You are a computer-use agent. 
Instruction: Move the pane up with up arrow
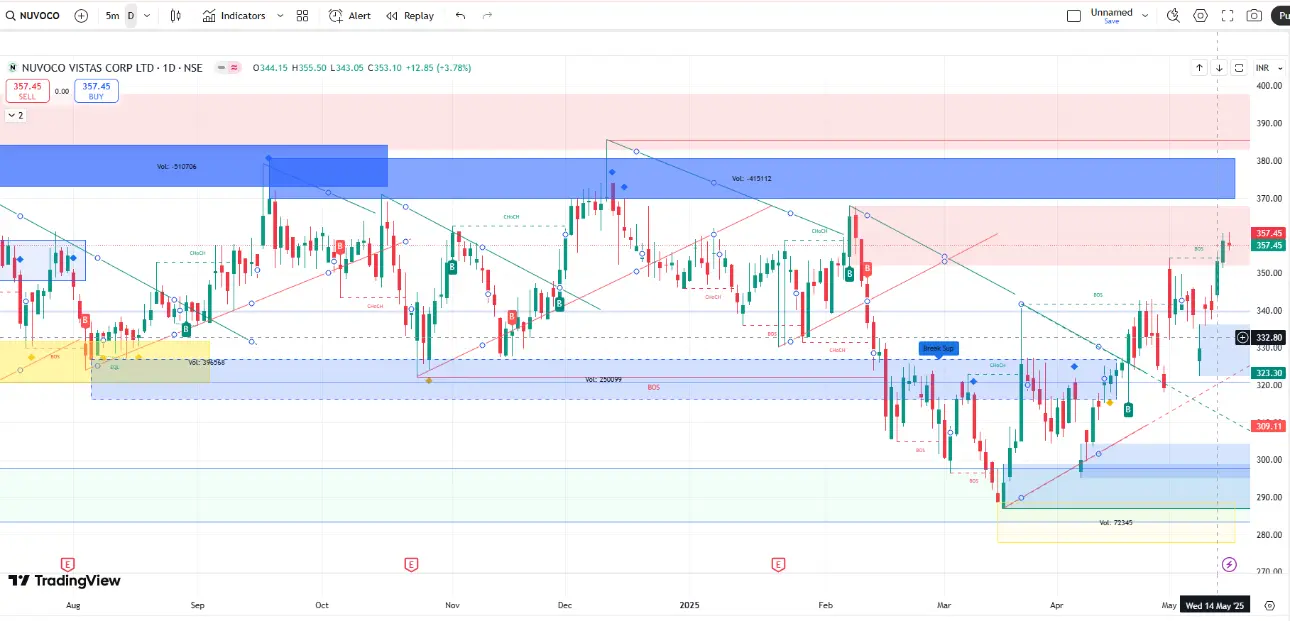click(x=1199, y=68)
